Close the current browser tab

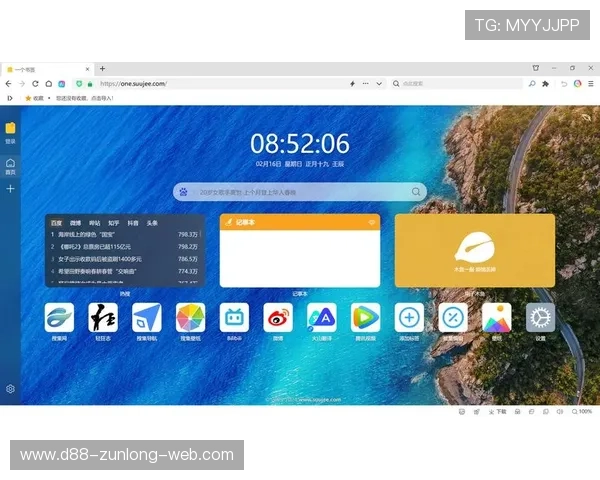pyautogui.click(x=87, y=69)
